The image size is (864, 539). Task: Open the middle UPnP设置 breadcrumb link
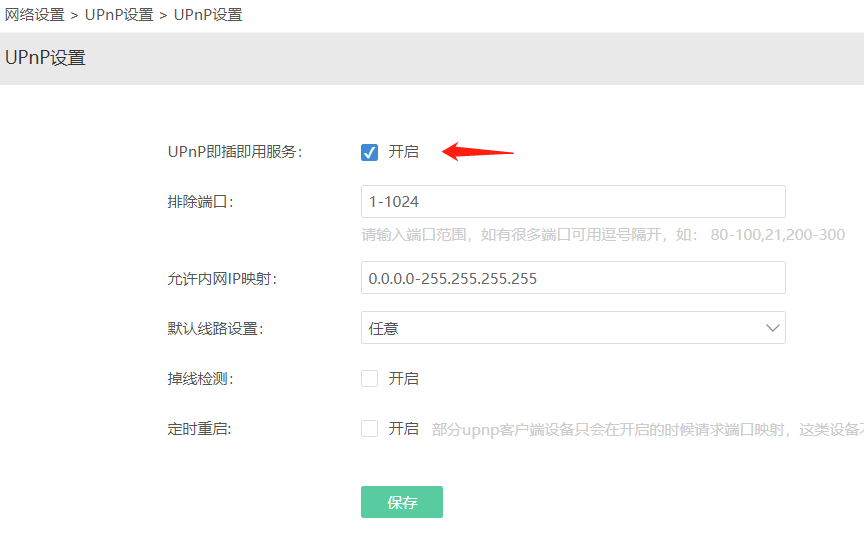119,15
